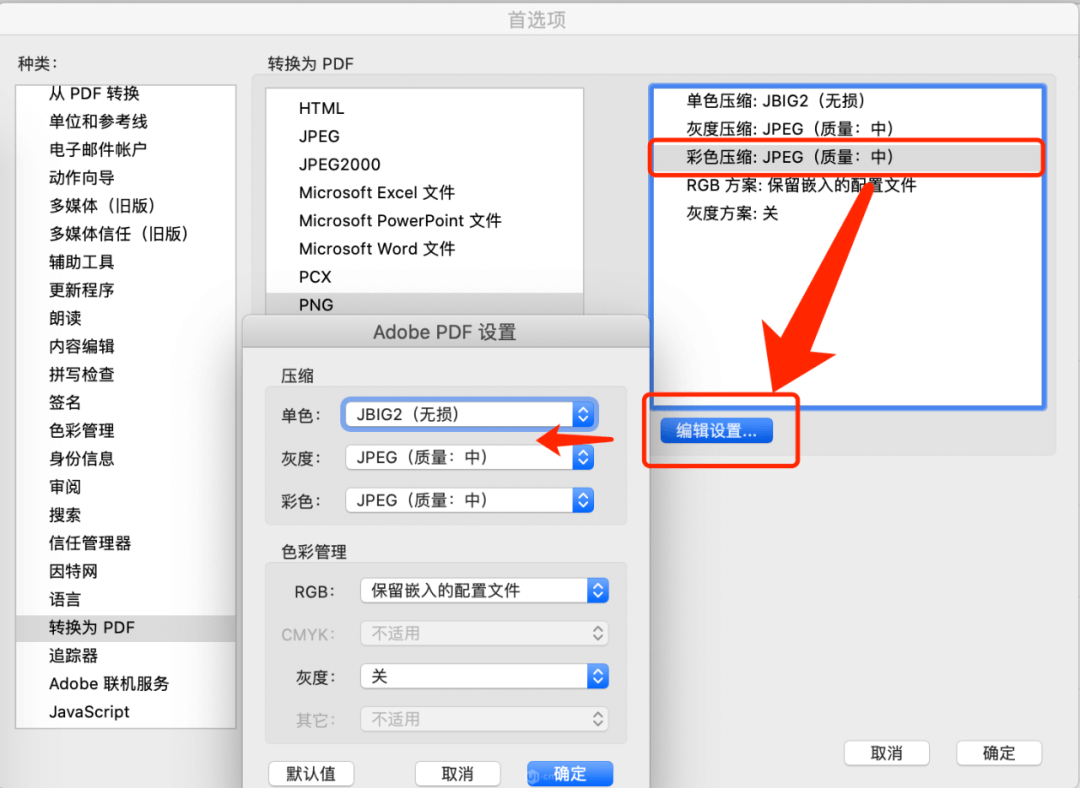Select 灰度方案: 关 setting row
The width and height of the screenshot is (1080, 788).
[847, 214]
